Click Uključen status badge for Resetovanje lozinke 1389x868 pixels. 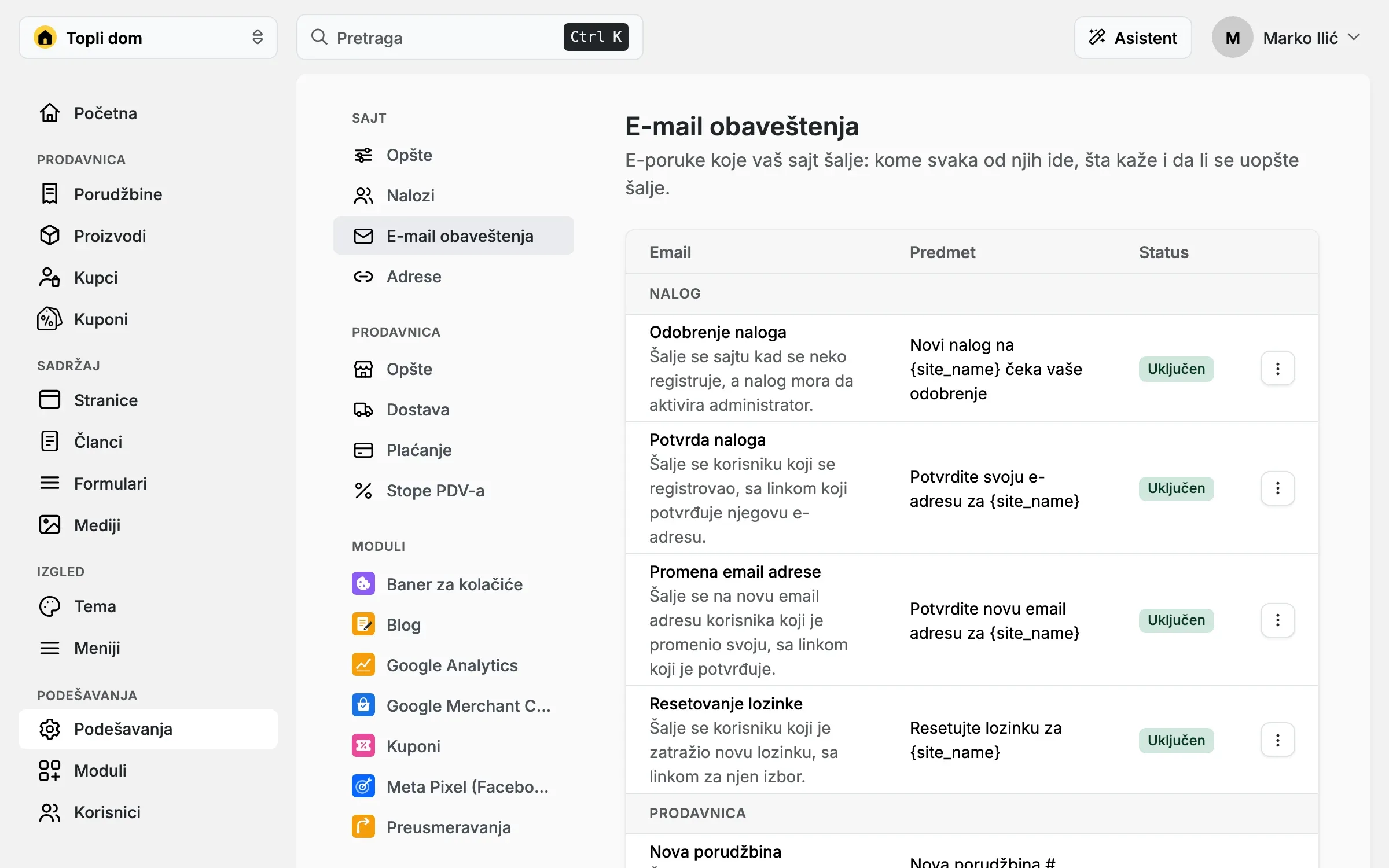point(1176,741)
